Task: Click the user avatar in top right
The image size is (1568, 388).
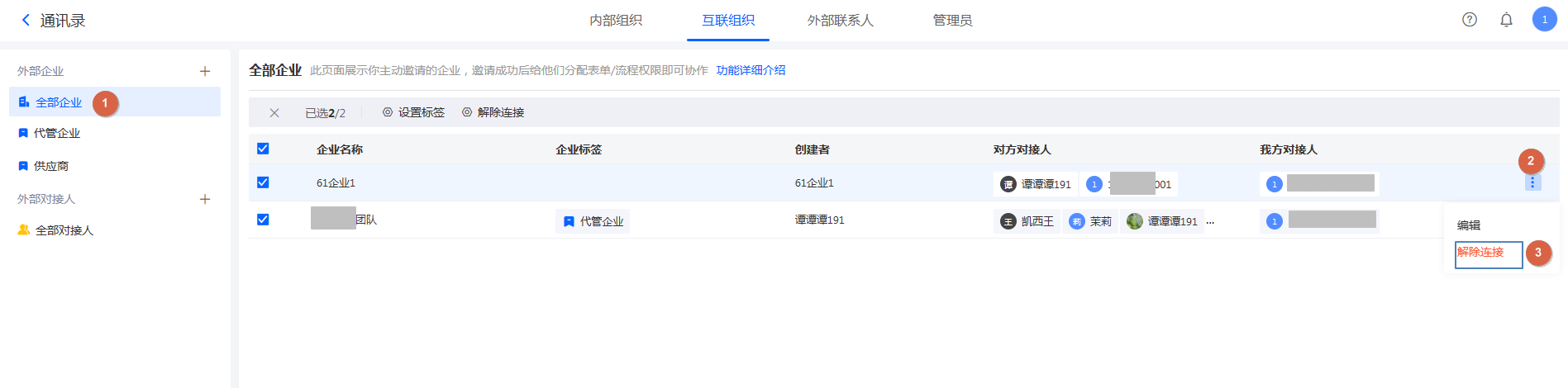Action: pos(1544,20)
